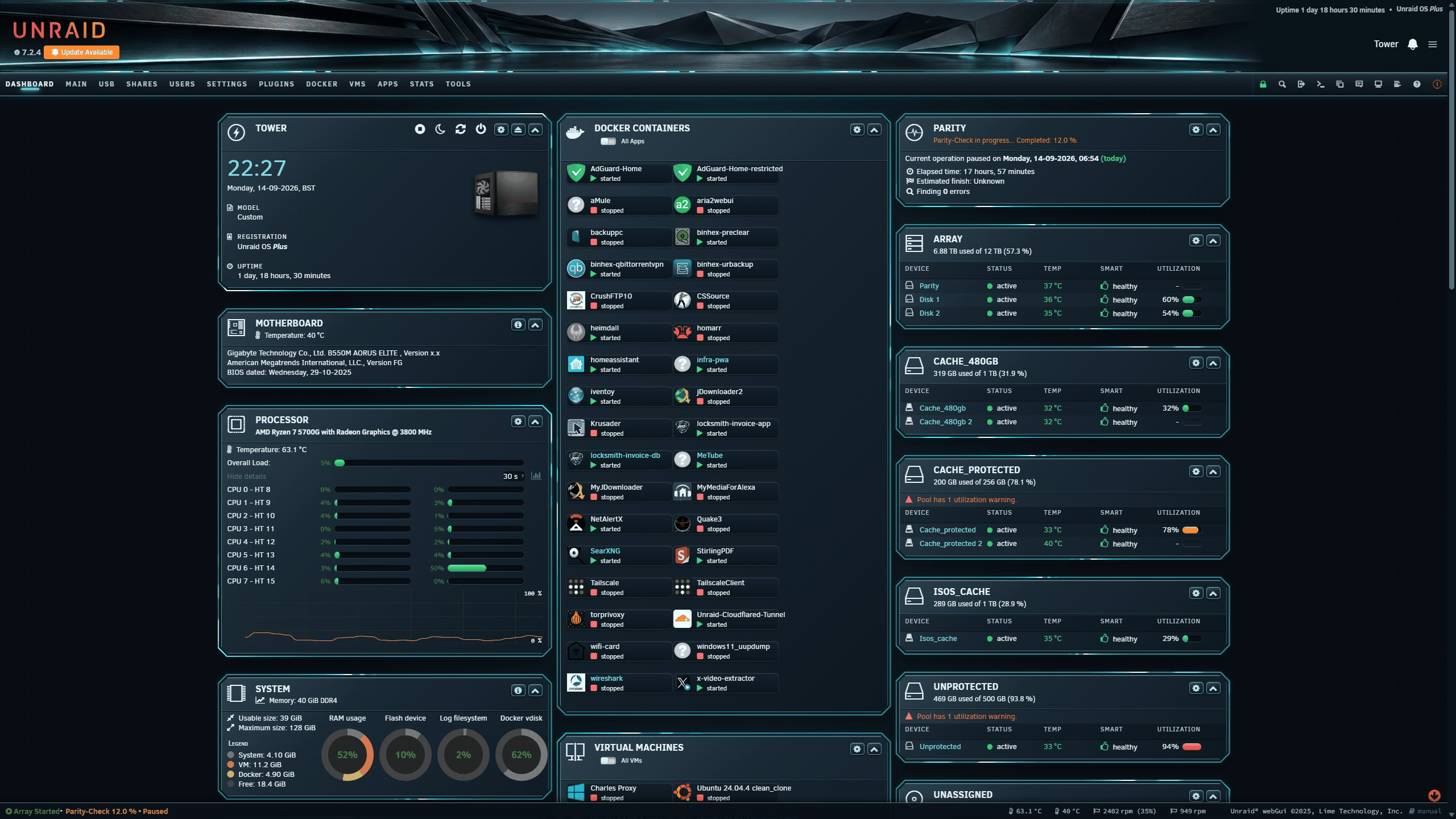Collapse the Parity panel
The width and height of the screenshot is (1456, 819).
[1213, 130]
